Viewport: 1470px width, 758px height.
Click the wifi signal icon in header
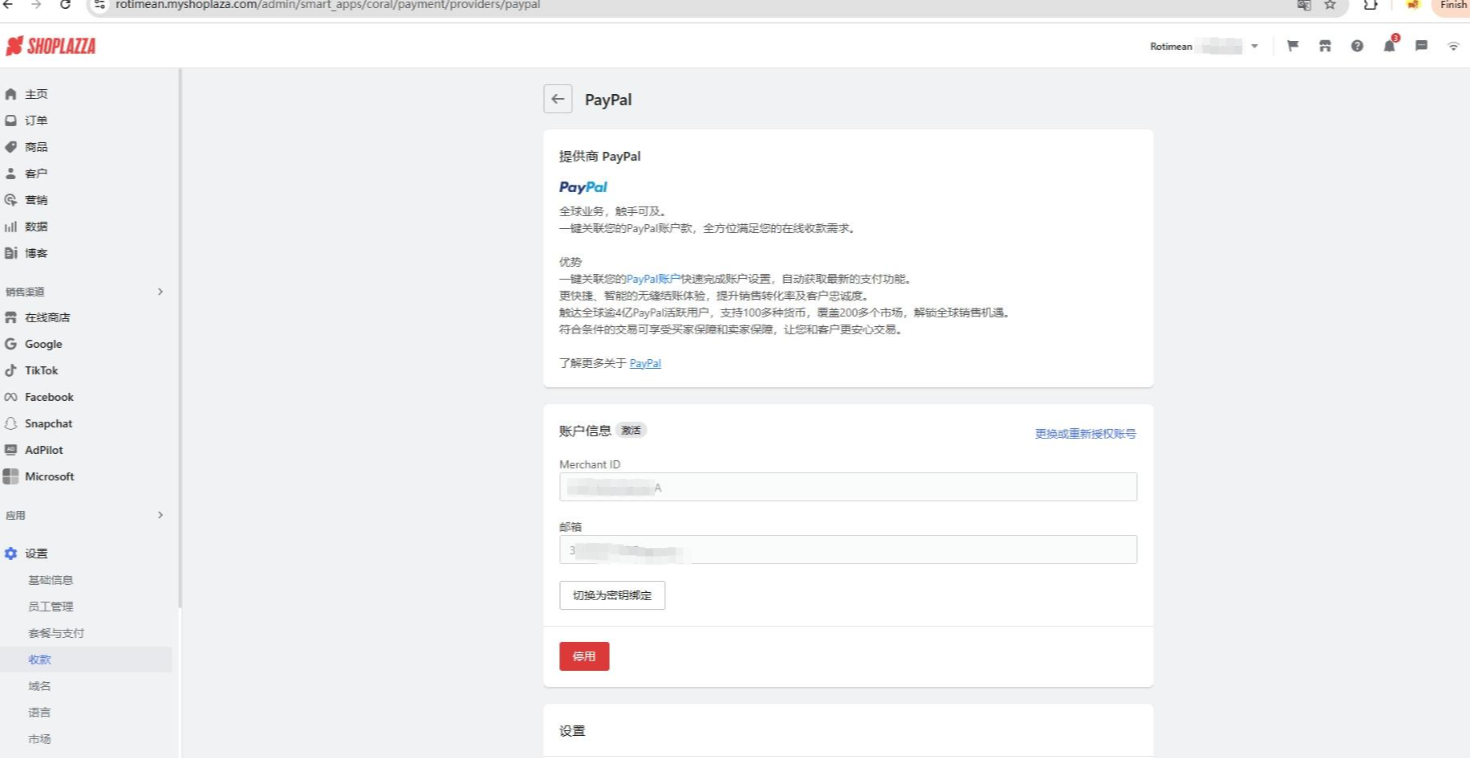click(x=1453, y=46)
